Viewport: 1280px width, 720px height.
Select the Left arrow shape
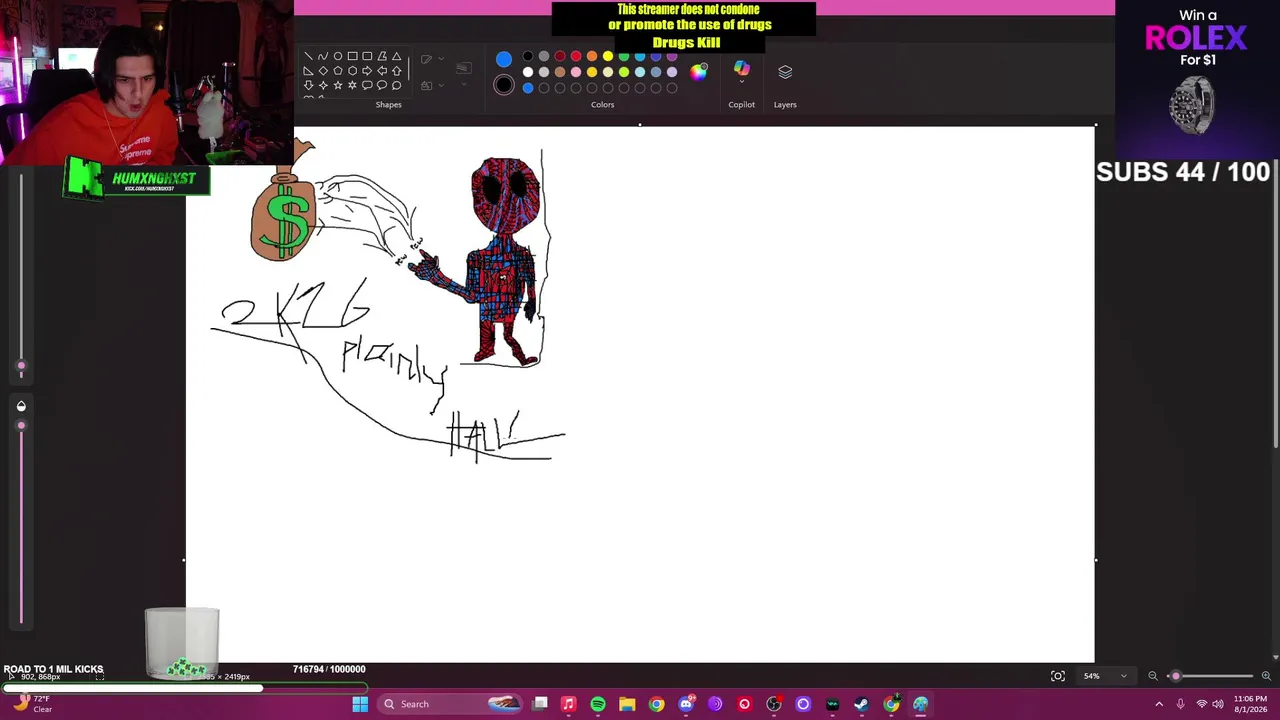(x=382, y=71)
